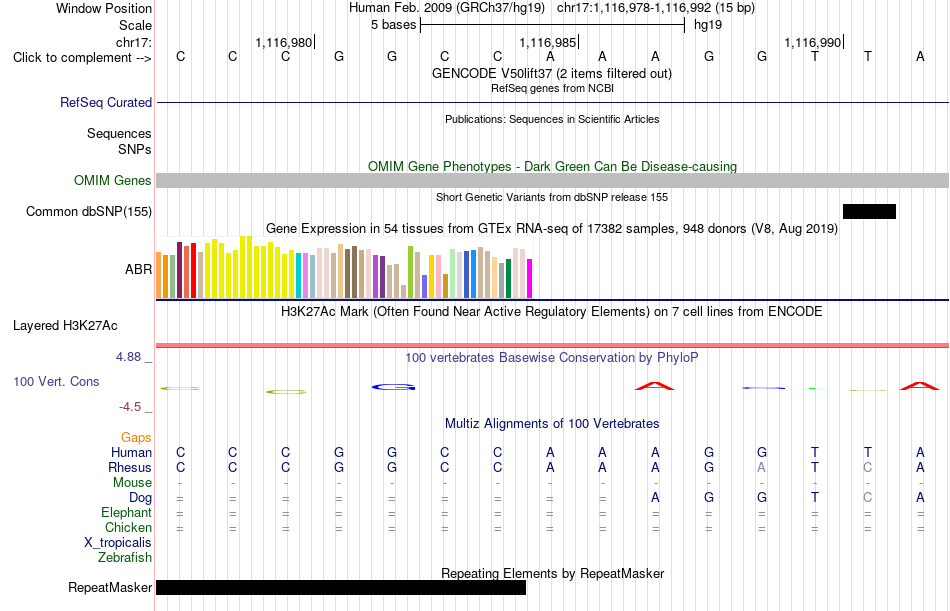950x611 pixels.
Task: Click the red H3K27Ac signal line
Action: point(552,346)
